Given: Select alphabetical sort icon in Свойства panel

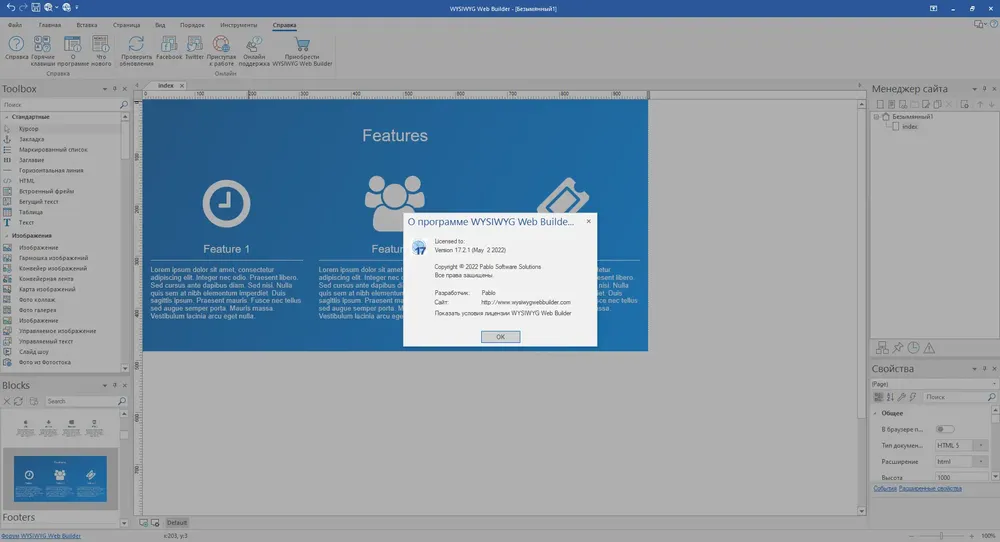Looking at the screenshot, I should tap(890, 397).
